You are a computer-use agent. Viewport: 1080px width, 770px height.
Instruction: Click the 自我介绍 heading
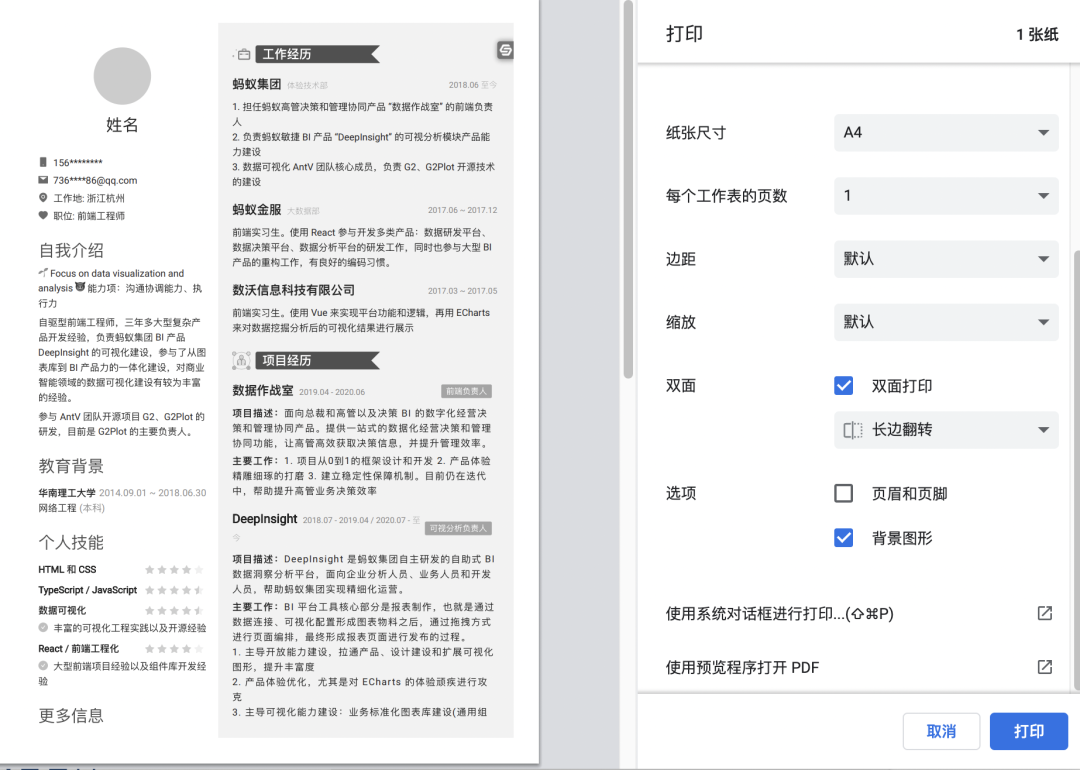(x=71, y=251)
